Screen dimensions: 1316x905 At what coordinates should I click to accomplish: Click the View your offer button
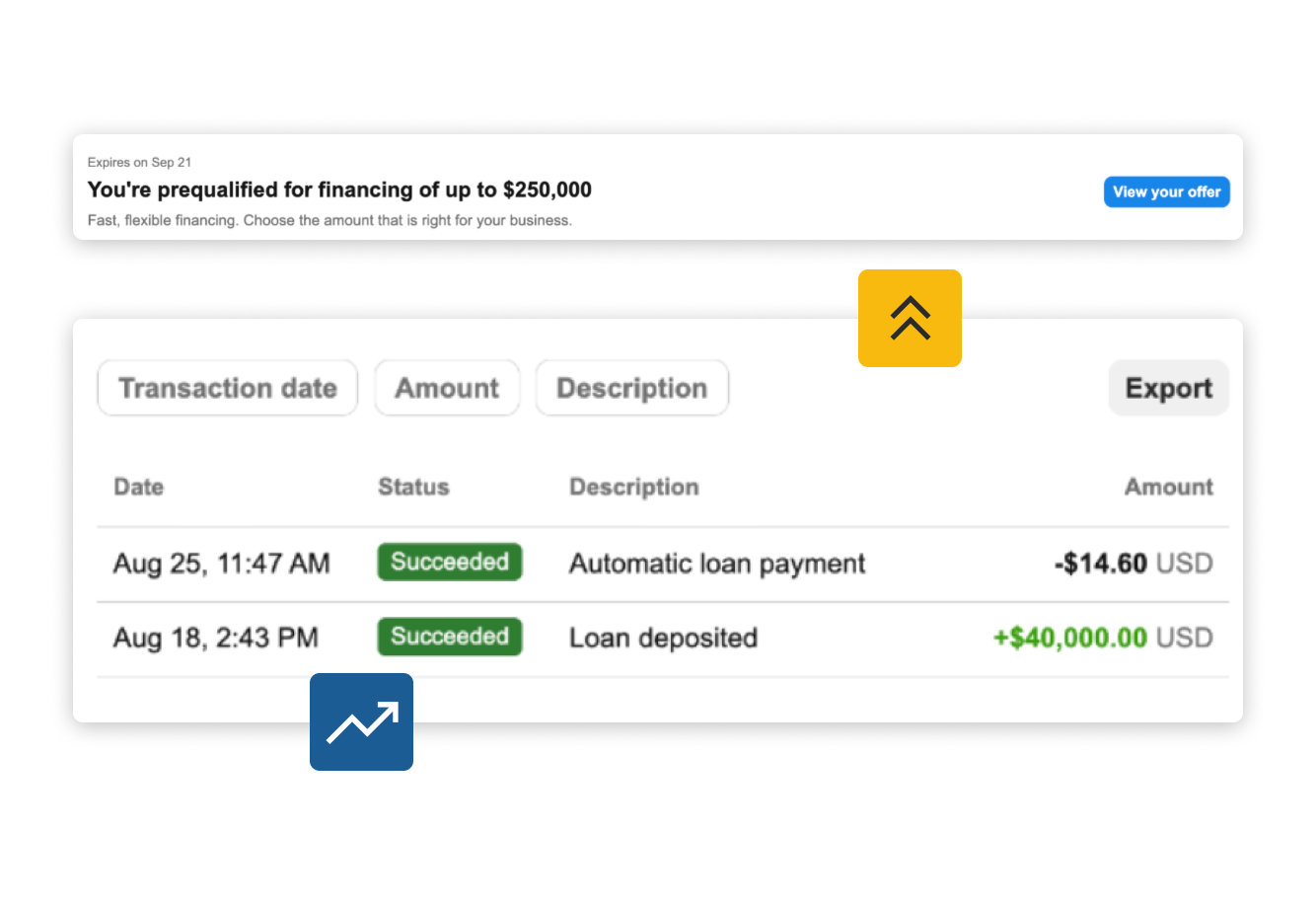coord(1166,191)
